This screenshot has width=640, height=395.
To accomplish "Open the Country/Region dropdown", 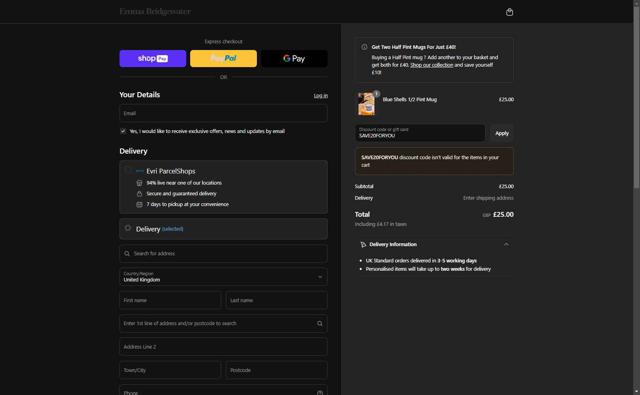I will (223, 277).
